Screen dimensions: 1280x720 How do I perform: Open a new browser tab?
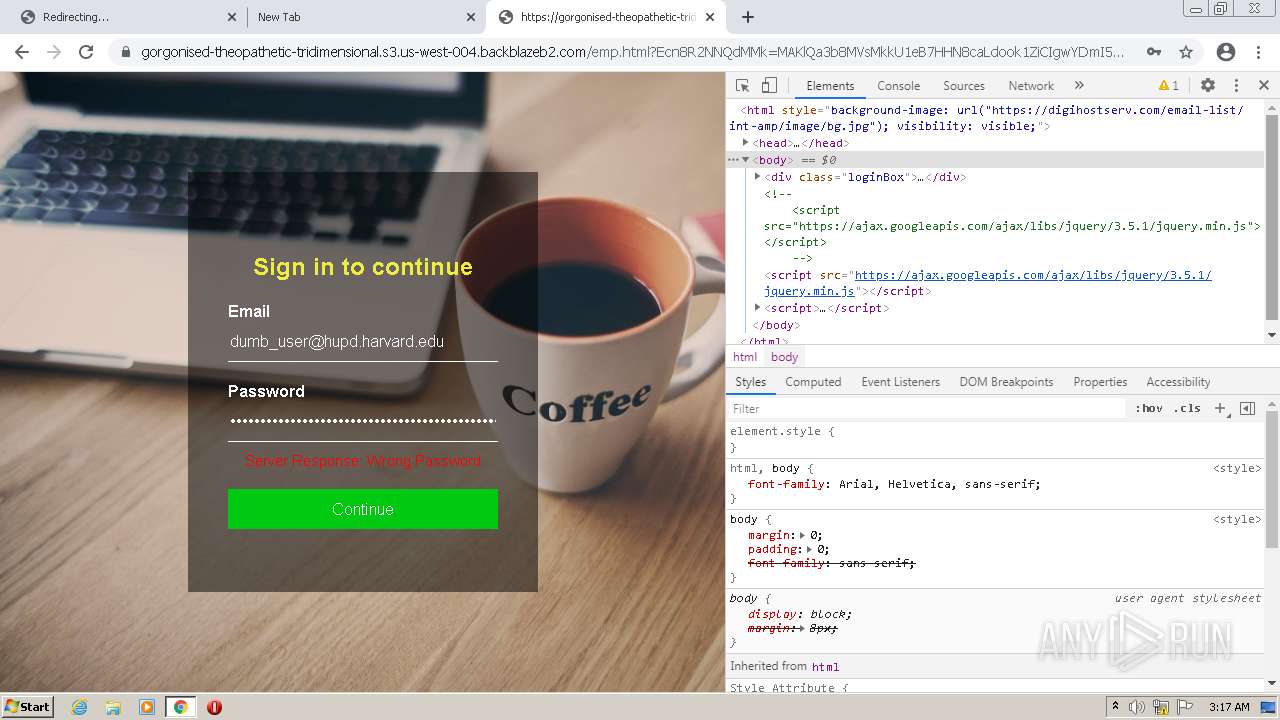pos(748,17)
